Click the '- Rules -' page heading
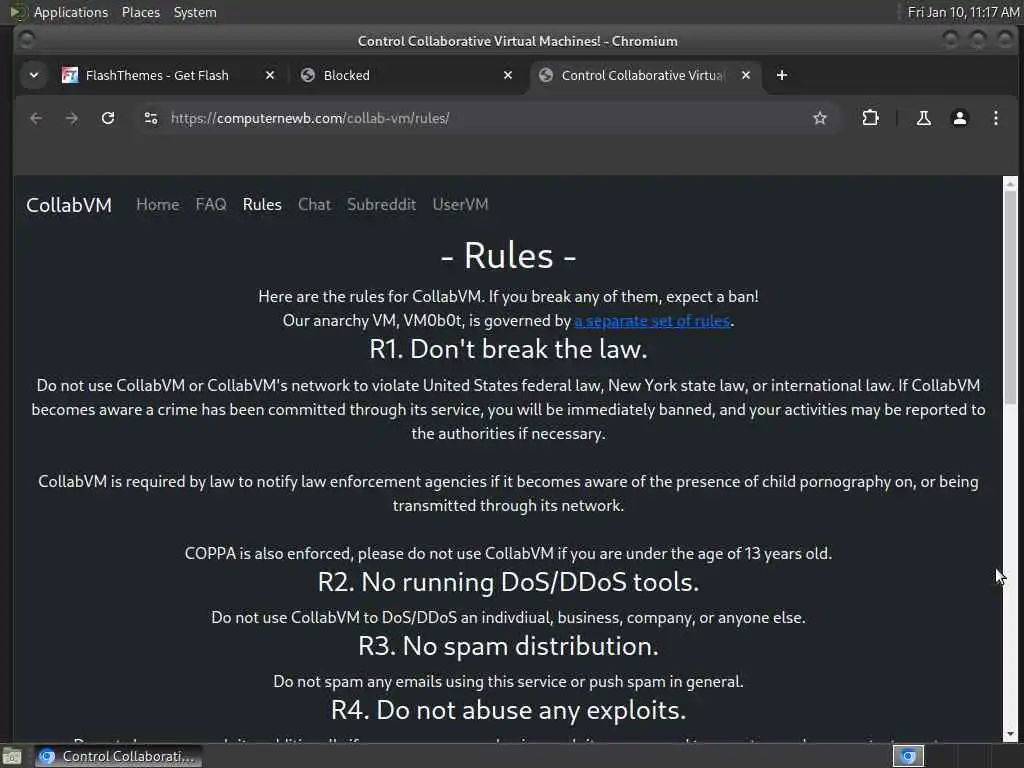Image resolution: width=1024 pixels, height=768 pixels. (x=508, y=255)
